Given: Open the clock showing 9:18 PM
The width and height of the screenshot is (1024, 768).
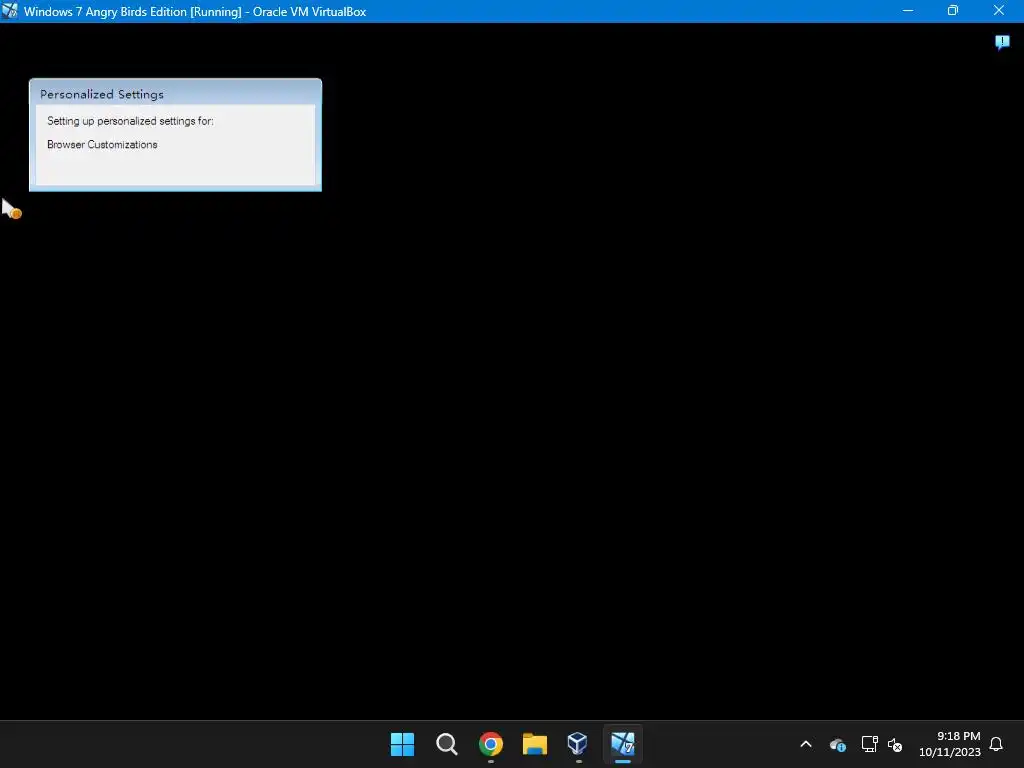Looking at the screenshot, I should coord(950,744).
